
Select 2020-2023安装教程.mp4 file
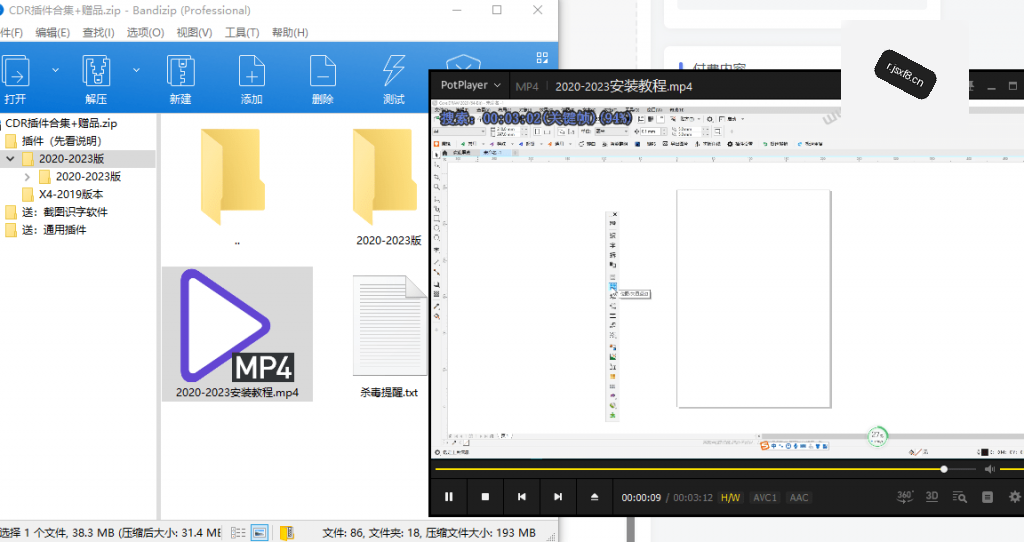coord(237,333)
